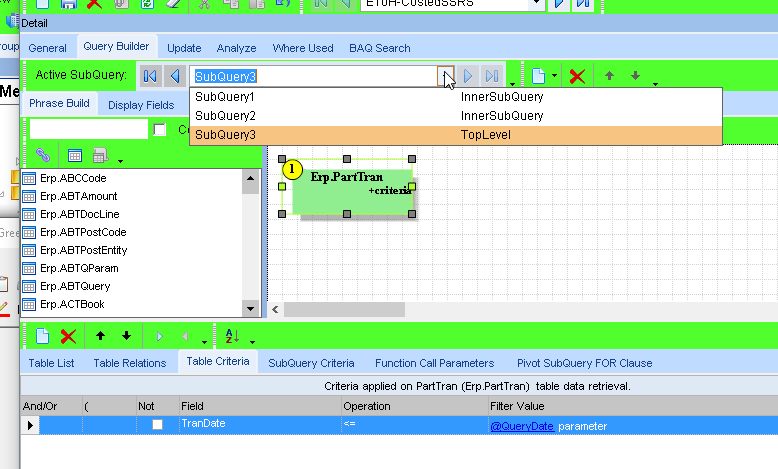Open the Table Relations tab
The width and height of the screenshot is (778, 469).
[x=130, y=363]
